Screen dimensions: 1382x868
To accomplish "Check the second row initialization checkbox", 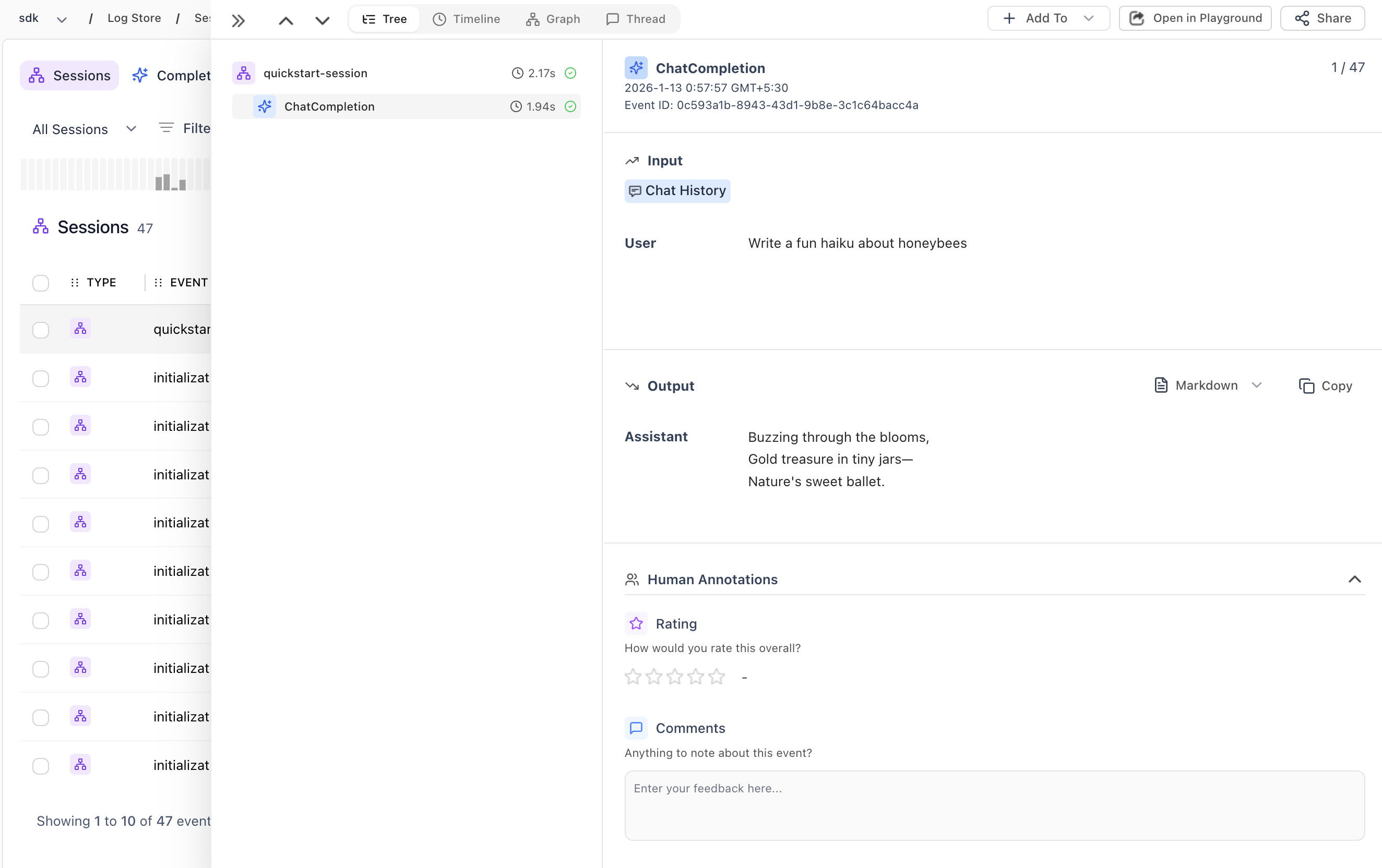I will 40,379.
